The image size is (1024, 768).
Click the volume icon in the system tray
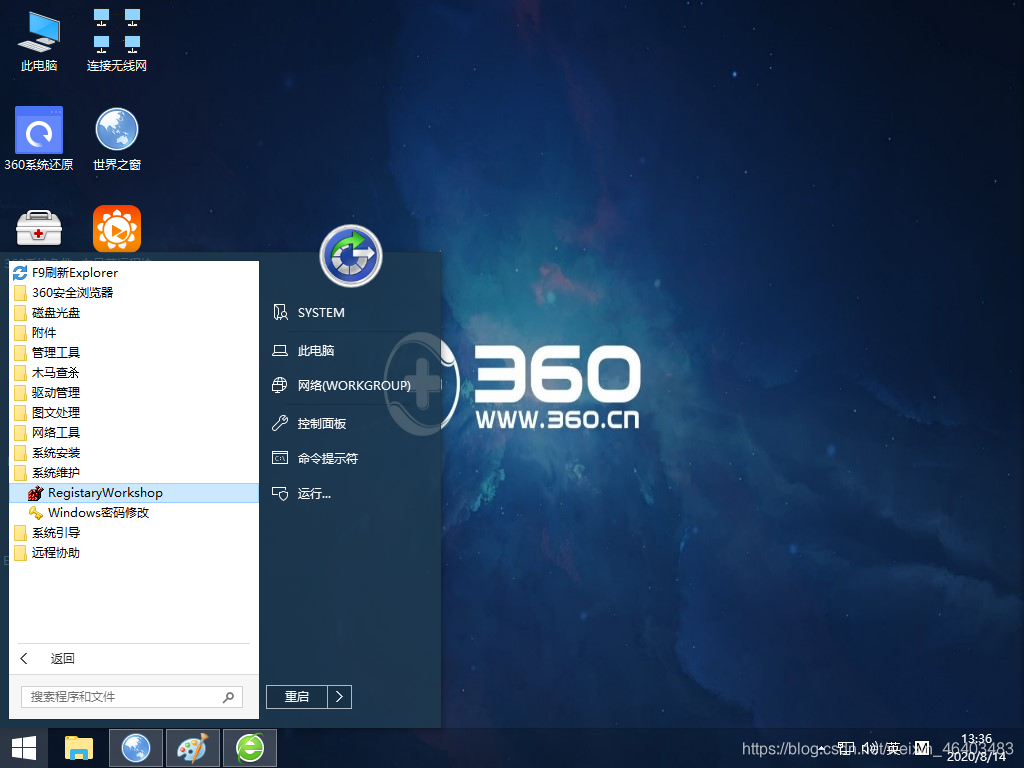pyautogui.click(x=868, y=748)
